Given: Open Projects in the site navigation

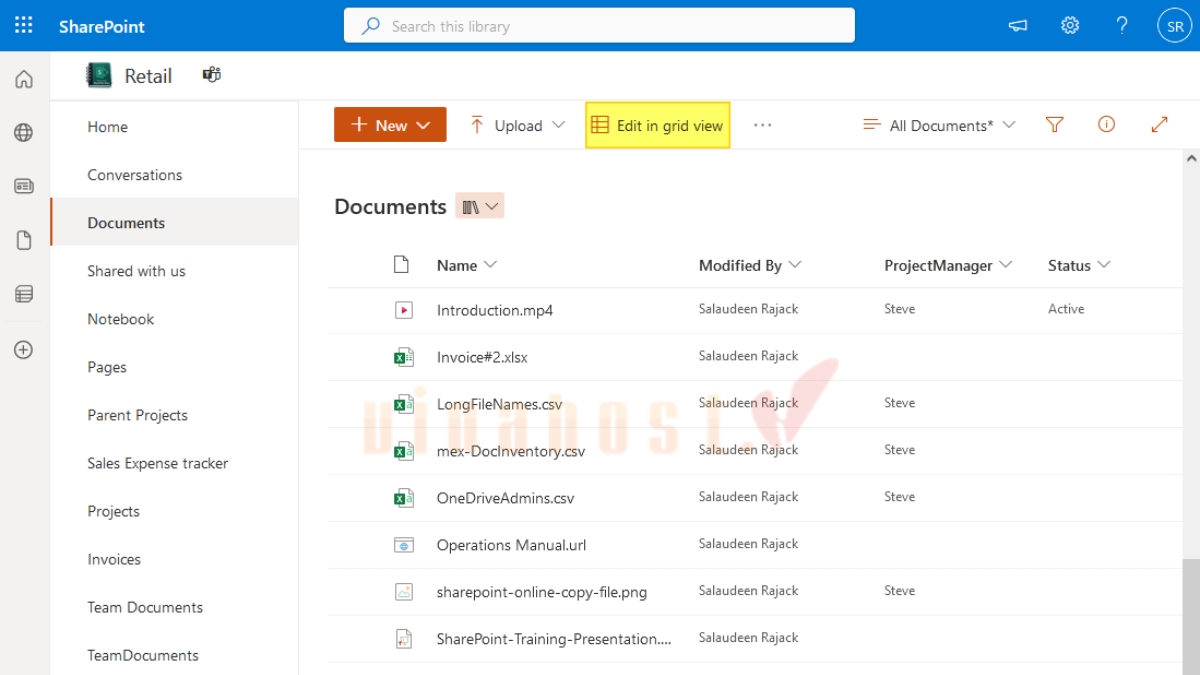Looking at the screenshot, I should (113, 511).
